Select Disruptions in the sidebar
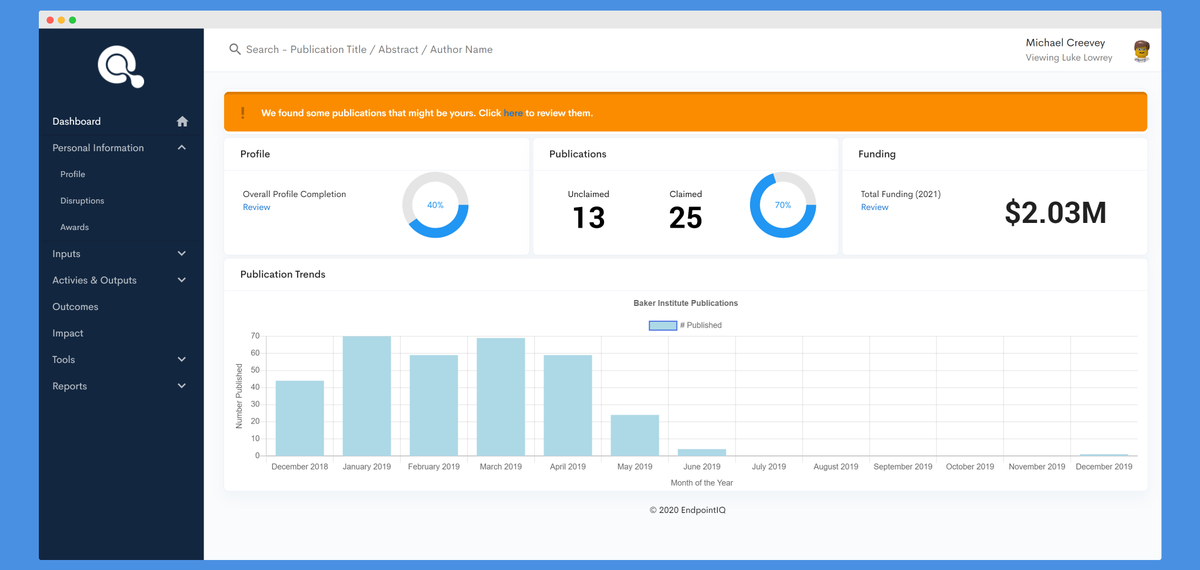The image size is (1200, 570). [x=82, y=201]
